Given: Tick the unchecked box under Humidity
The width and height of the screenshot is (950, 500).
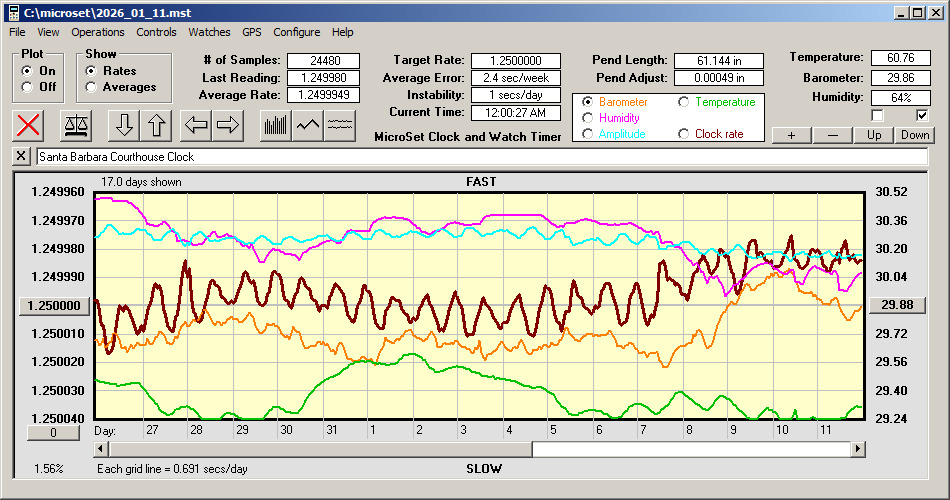Looking at the screenshot, I should [x=878, y=115].
